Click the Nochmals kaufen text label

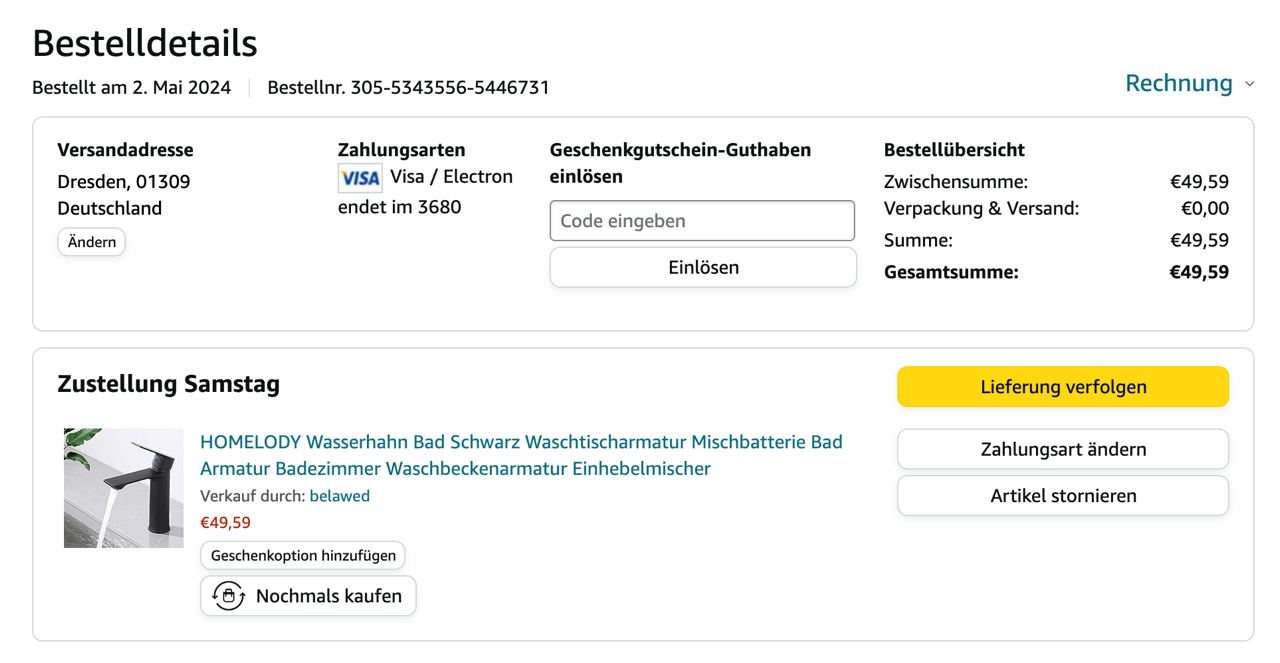pos(328,596)
